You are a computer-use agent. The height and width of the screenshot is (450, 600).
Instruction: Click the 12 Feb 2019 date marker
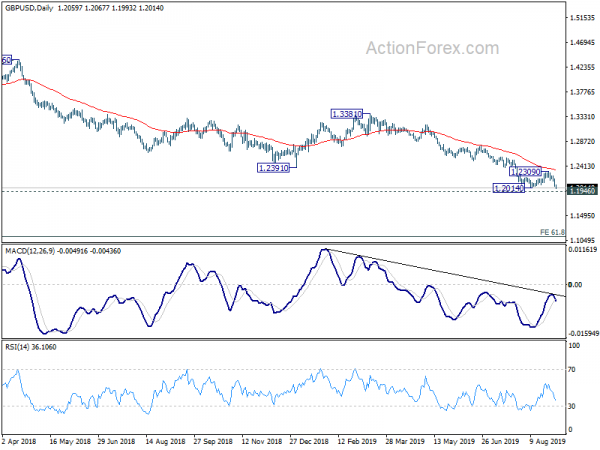click(x=357, y=441)
